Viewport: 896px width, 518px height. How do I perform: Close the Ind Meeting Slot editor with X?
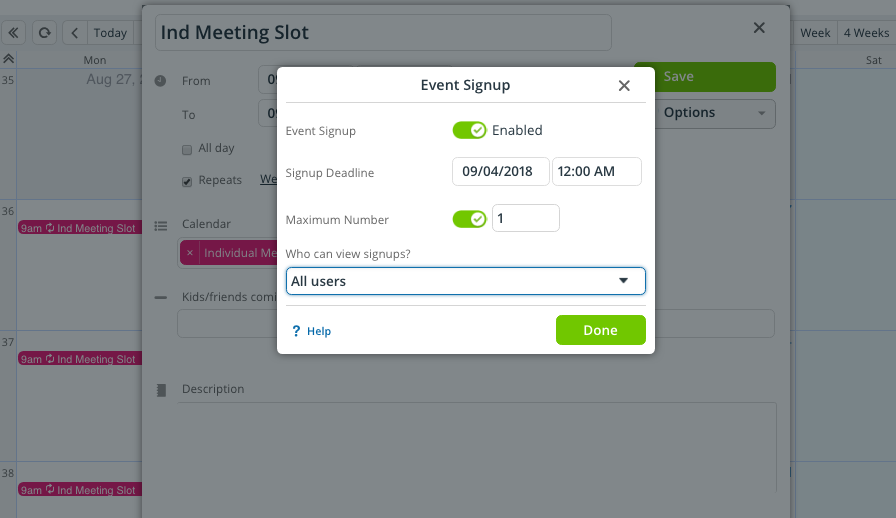pyautogui.click(x=759, y=27)
